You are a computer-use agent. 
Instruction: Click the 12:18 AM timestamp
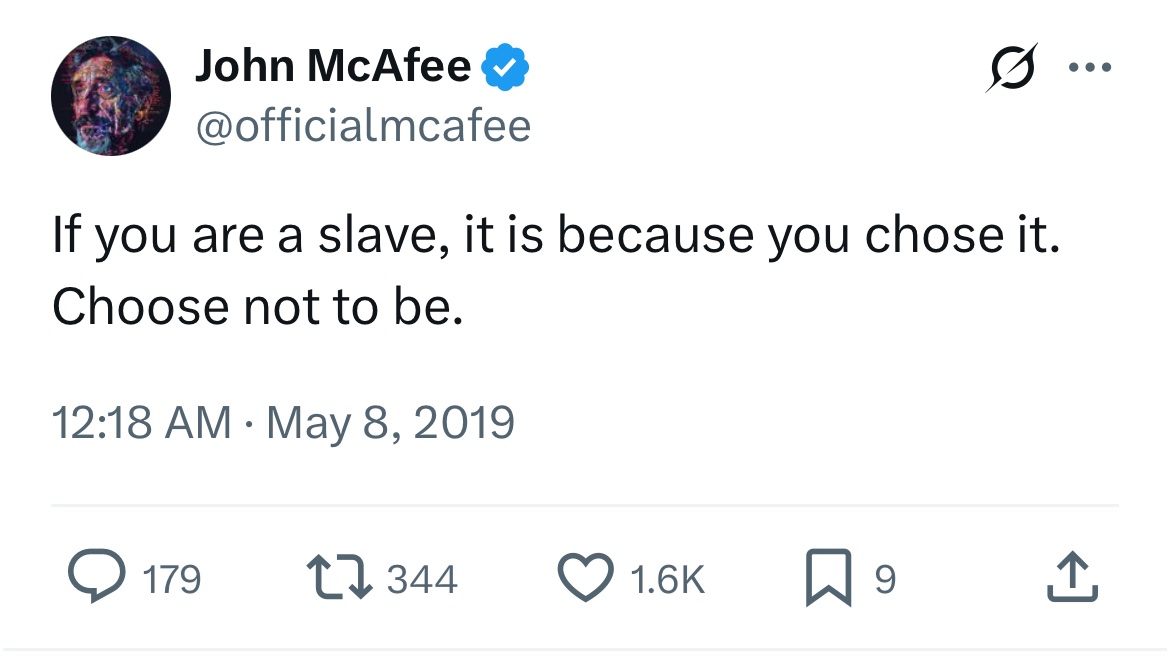point(141,422)
